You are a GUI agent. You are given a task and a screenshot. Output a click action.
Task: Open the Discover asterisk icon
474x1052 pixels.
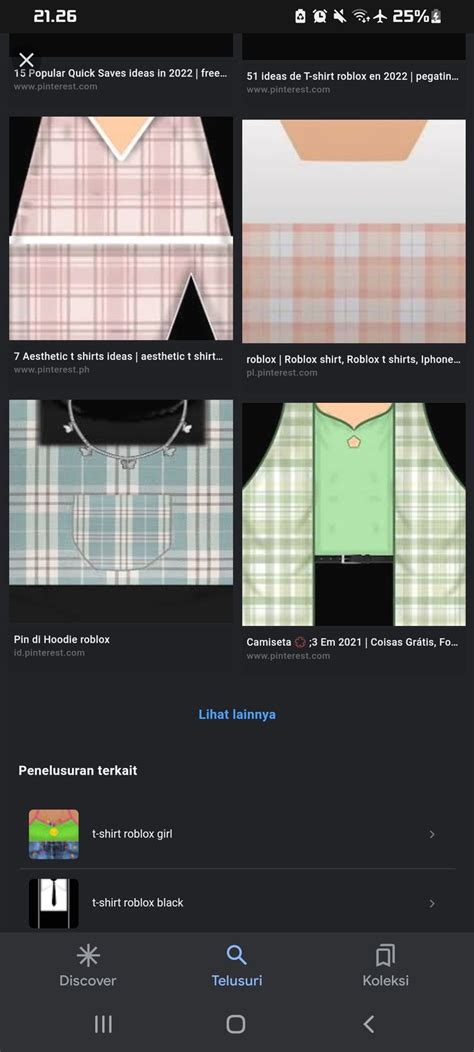[88, 955]
